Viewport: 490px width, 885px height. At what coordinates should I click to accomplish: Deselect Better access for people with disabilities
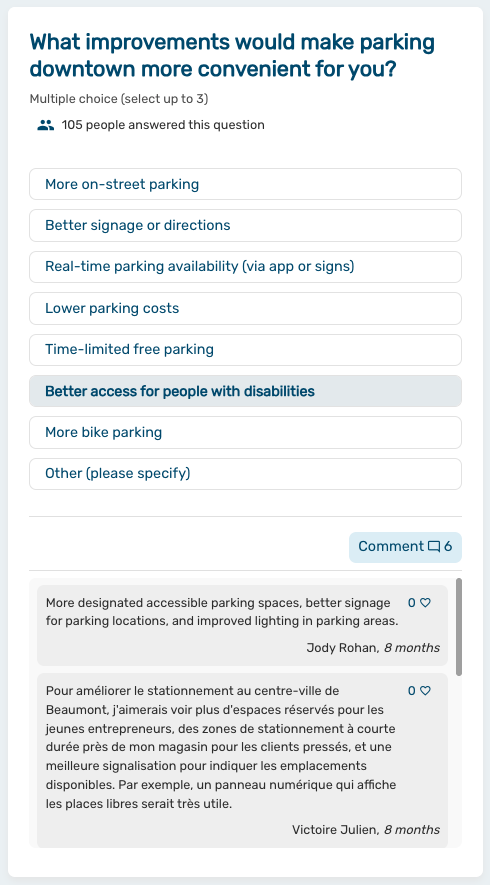click(x=246, y=391)
